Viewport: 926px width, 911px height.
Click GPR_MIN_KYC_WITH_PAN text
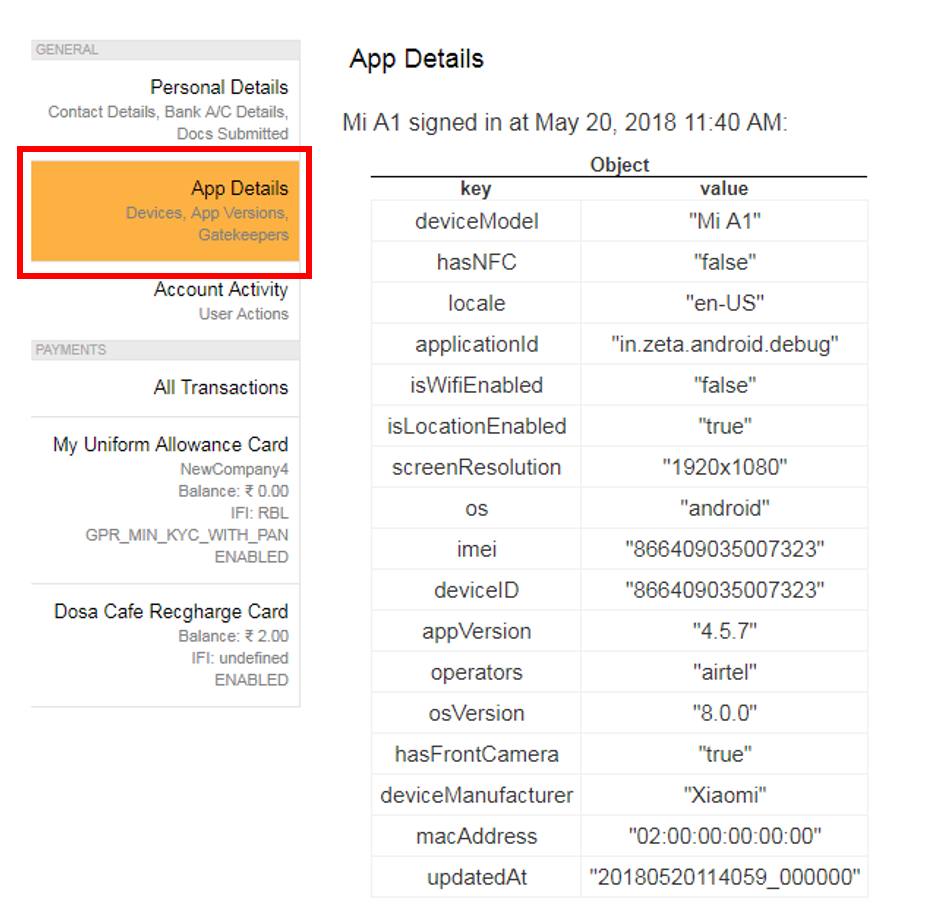click(x=187, y=536)
